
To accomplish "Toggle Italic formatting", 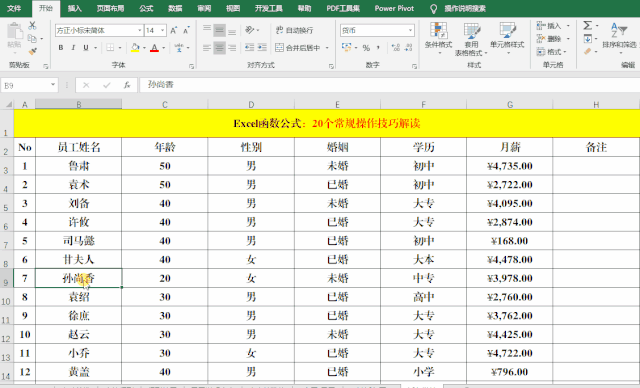I will [x=73, y=48].
